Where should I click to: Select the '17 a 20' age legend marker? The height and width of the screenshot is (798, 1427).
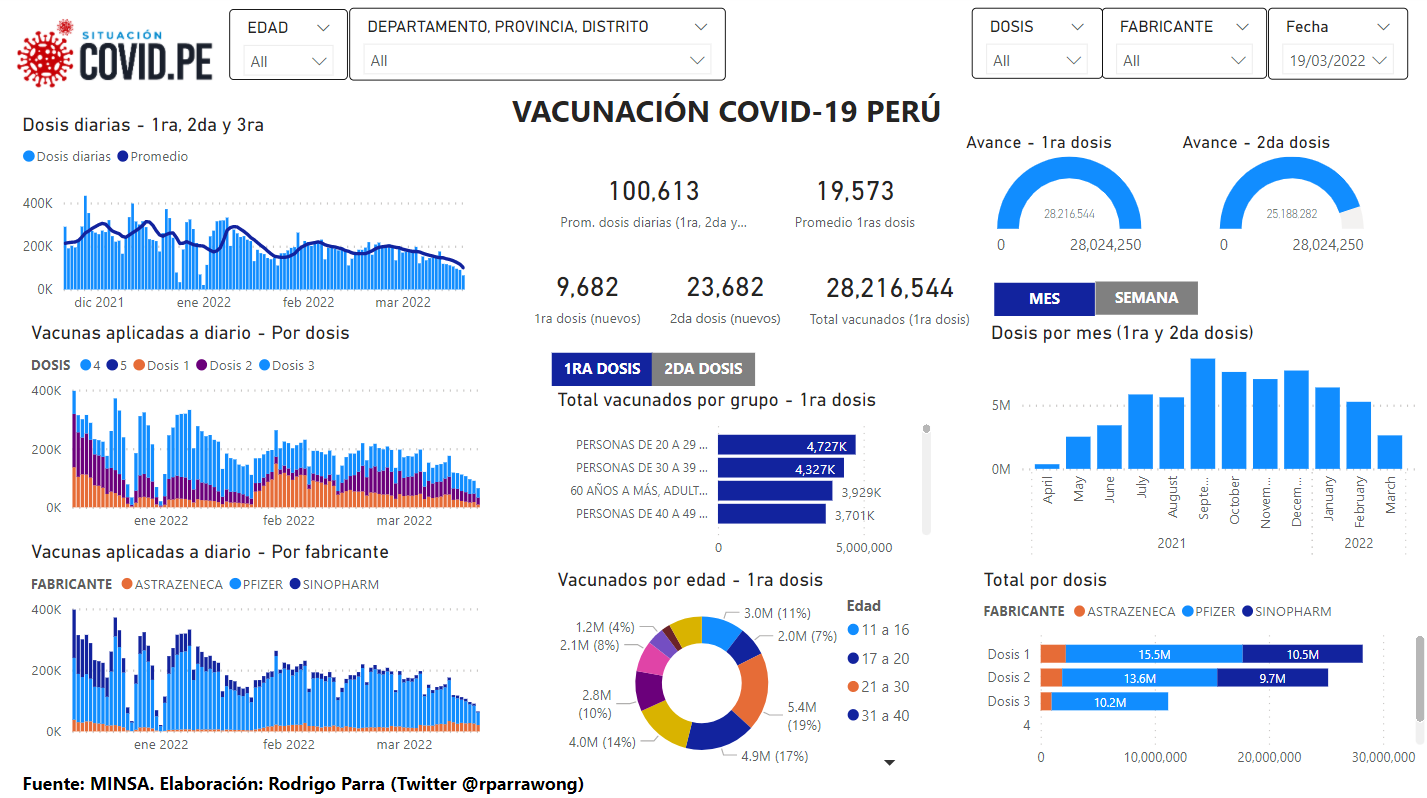[853, 659]
